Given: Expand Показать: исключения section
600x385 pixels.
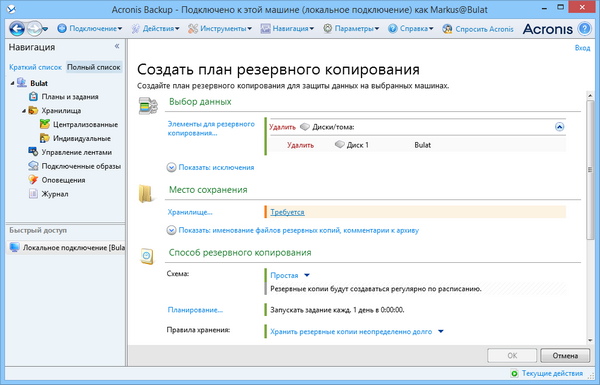Looking at the screenshot, I should pos(210,168).
